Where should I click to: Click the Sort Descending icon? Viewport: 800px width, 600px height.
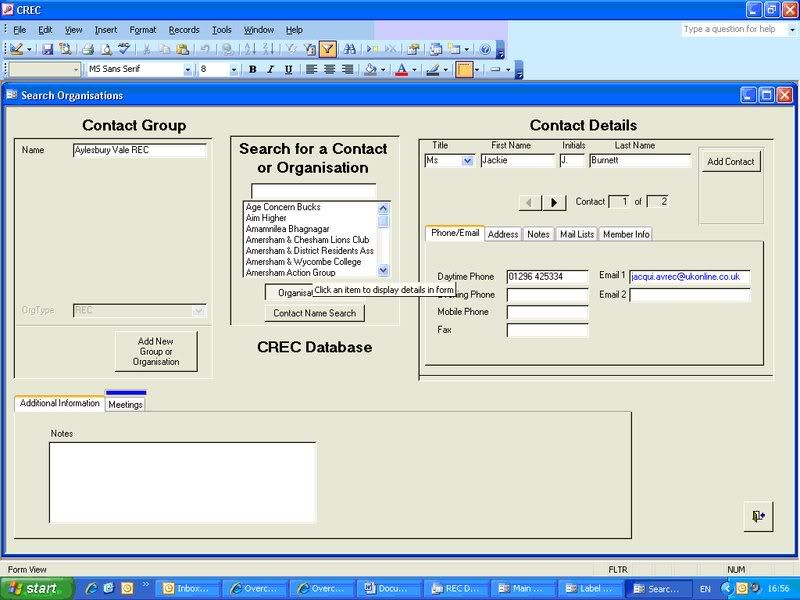268,49
